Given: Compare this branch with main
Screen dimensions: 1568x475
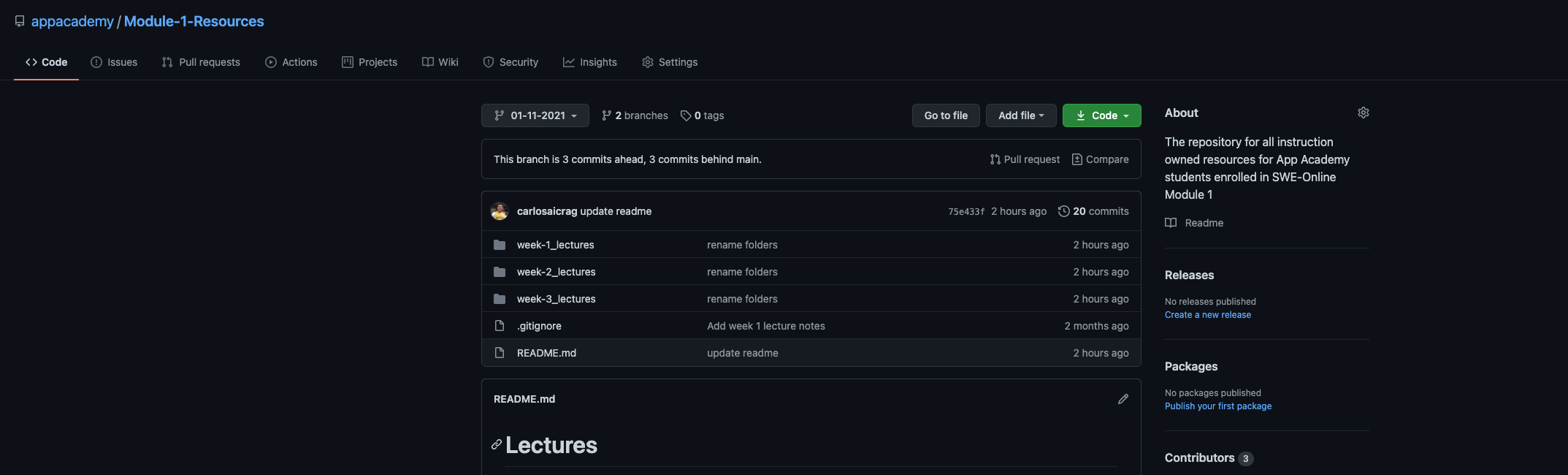Looking at the screenshot, I should [x=1100, y=159].
